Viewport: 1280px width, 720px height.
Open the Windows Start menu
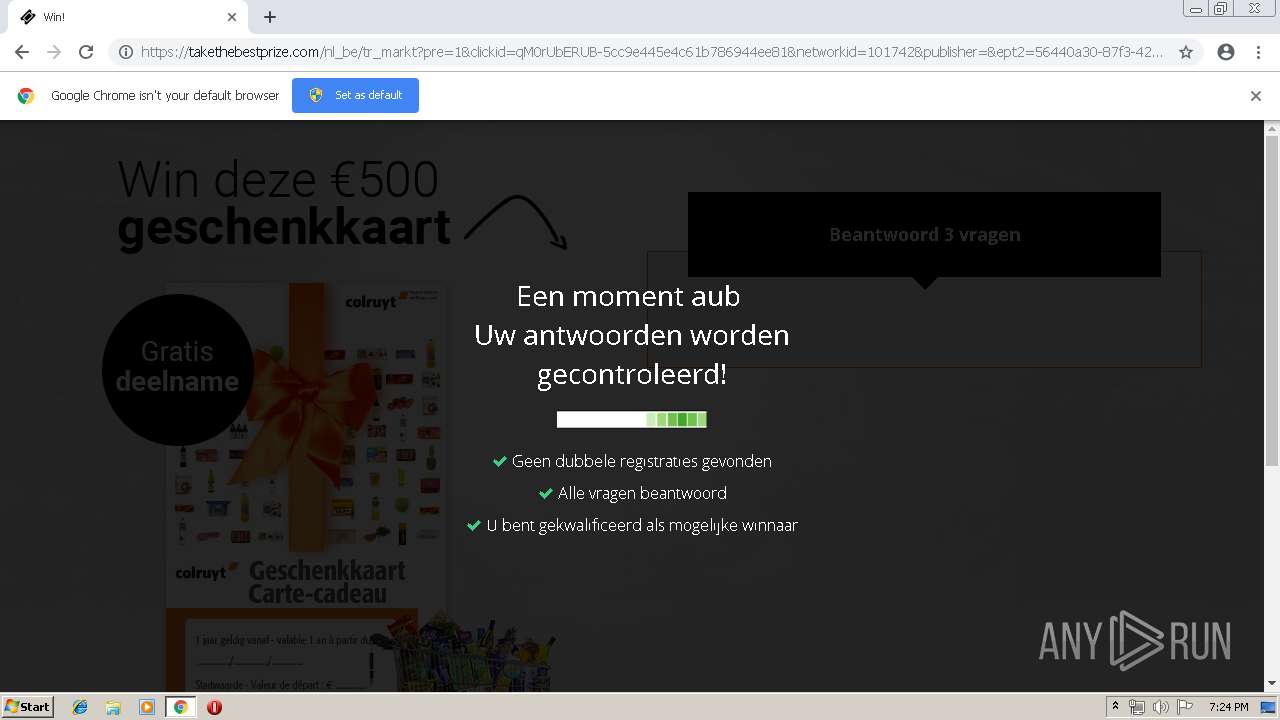pyautogui.click(x=27, y=706)
